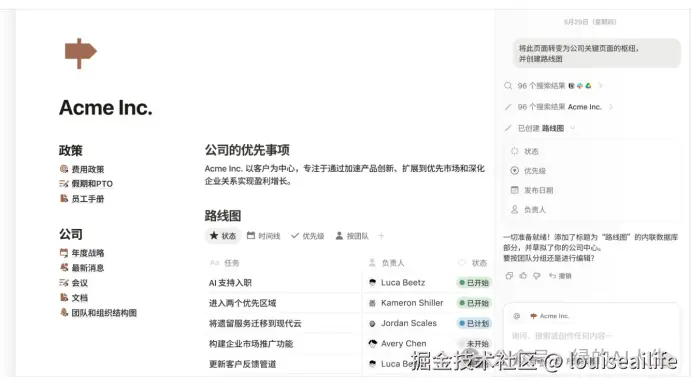Click the 文档 page icon
Screen dimensions: 691x386
click(x=64, y=297)
